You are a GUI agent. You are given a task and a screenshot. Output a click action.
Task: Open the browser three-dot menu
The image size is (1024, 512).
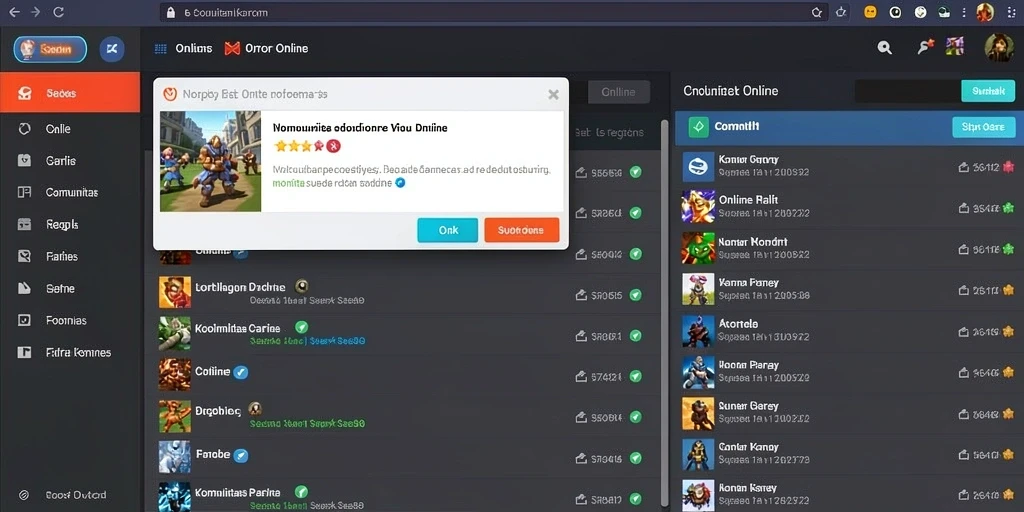click(964, 12)
